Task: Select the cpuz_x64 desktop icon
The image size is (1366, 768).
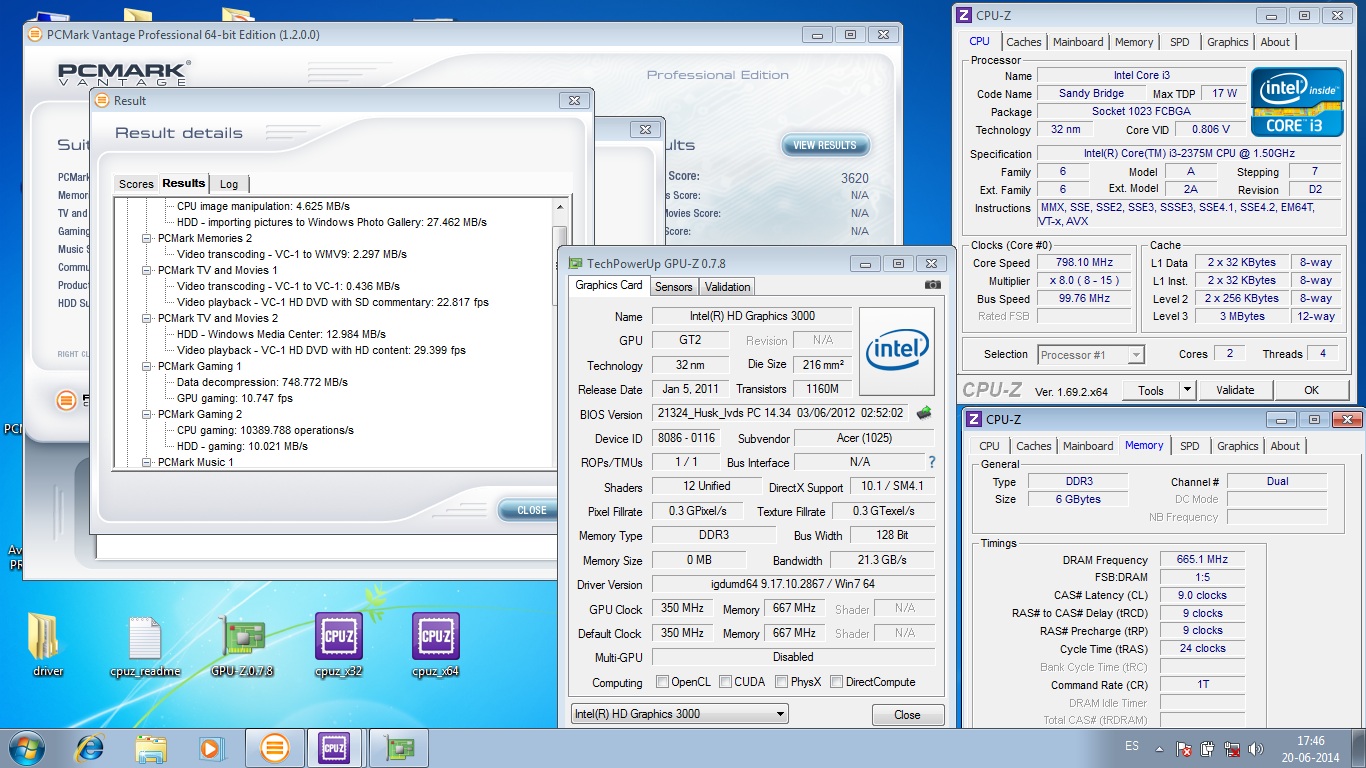Action: tap(436, 645)
